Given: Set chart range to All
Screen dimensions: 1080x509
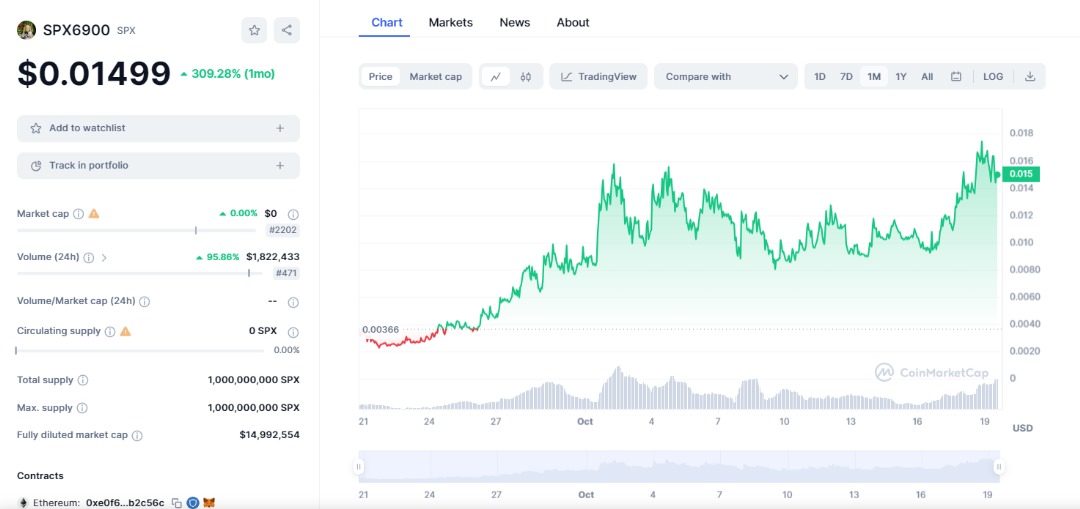Looking at the screenshot, I should point(927,76).
